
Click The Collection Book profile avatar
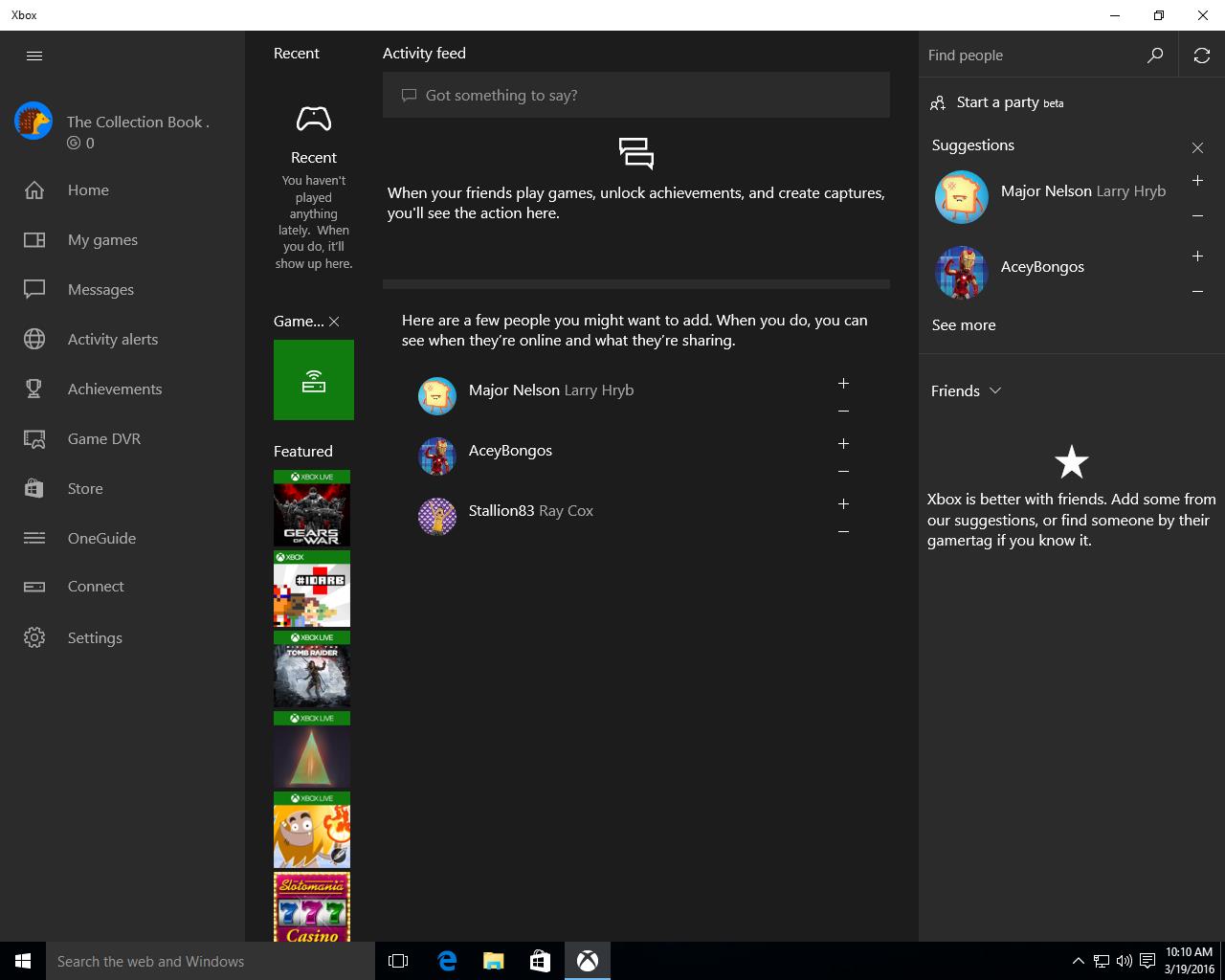pos(33,122)
